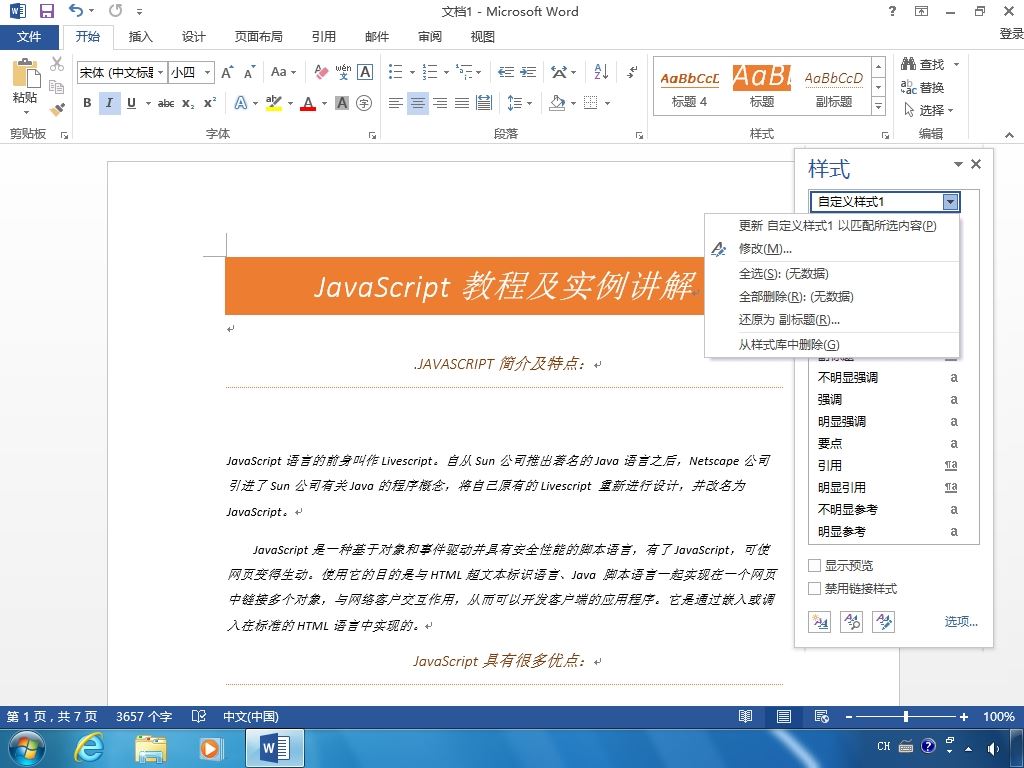Click the Enclosed Character 字 icon
The image size is (1024, 768).
(x=364, y=103)
